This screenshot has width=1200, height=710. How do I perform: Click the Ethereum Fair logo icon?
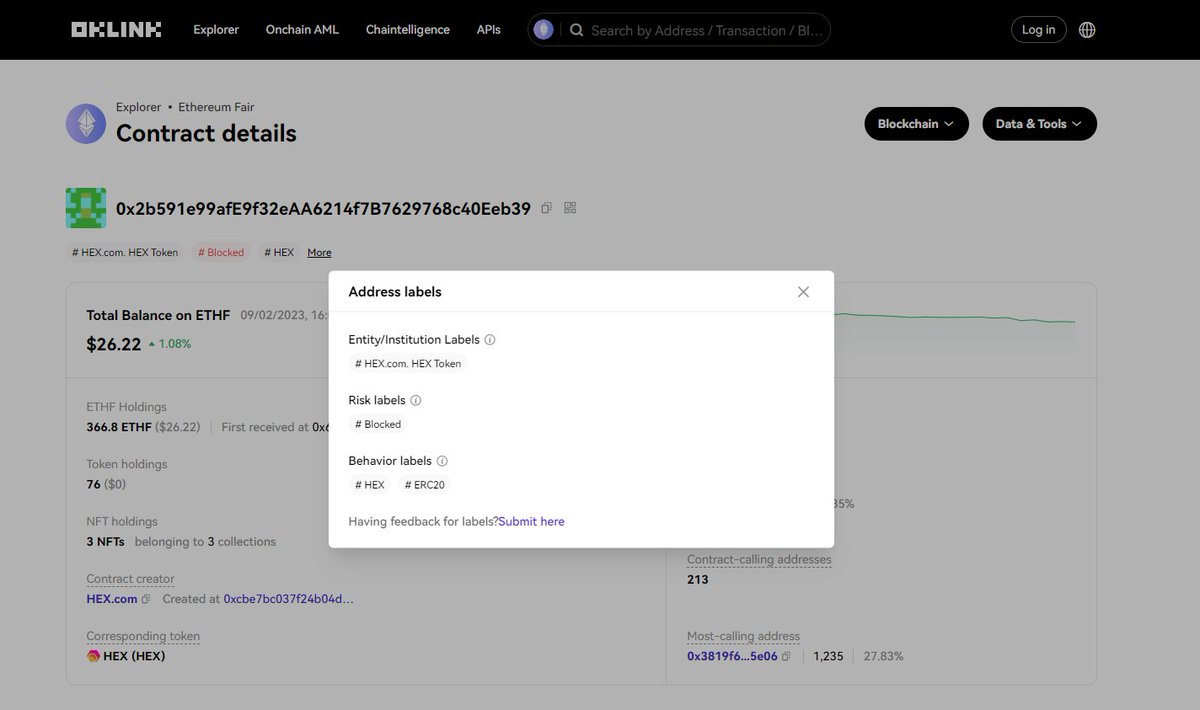pos(86,124)
